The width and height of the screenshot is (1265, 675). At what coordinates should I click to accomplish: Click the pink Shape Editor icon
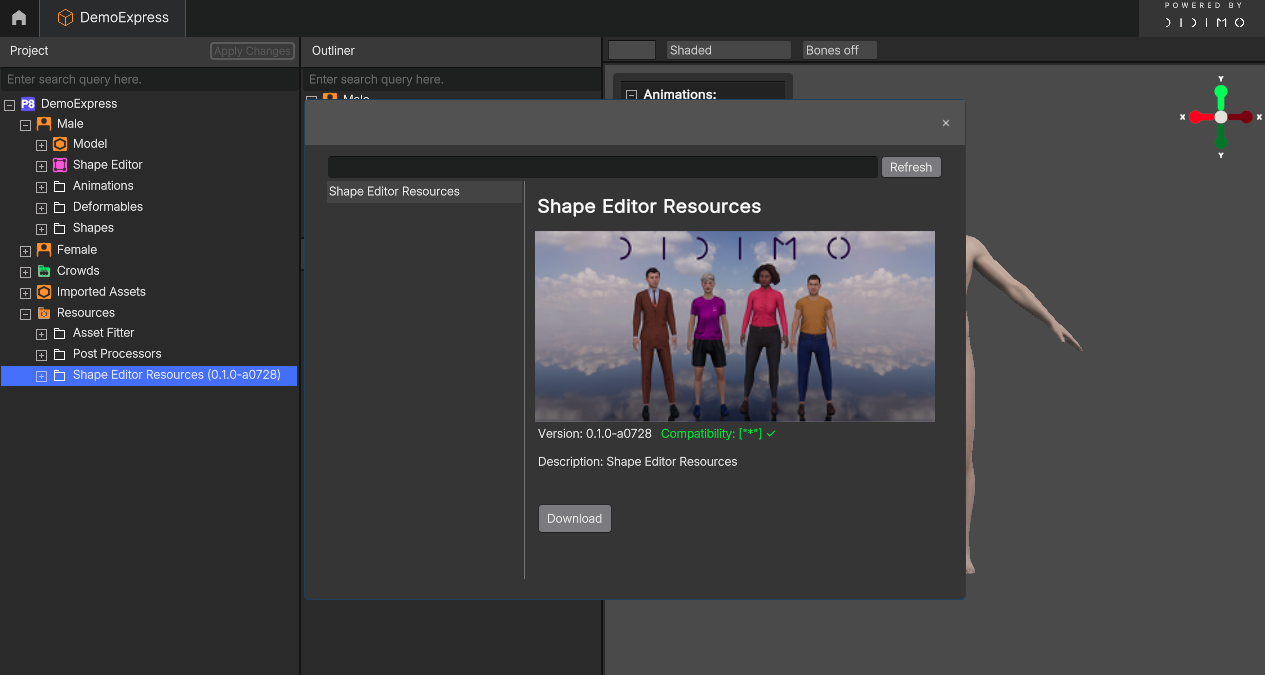point(60,165)
